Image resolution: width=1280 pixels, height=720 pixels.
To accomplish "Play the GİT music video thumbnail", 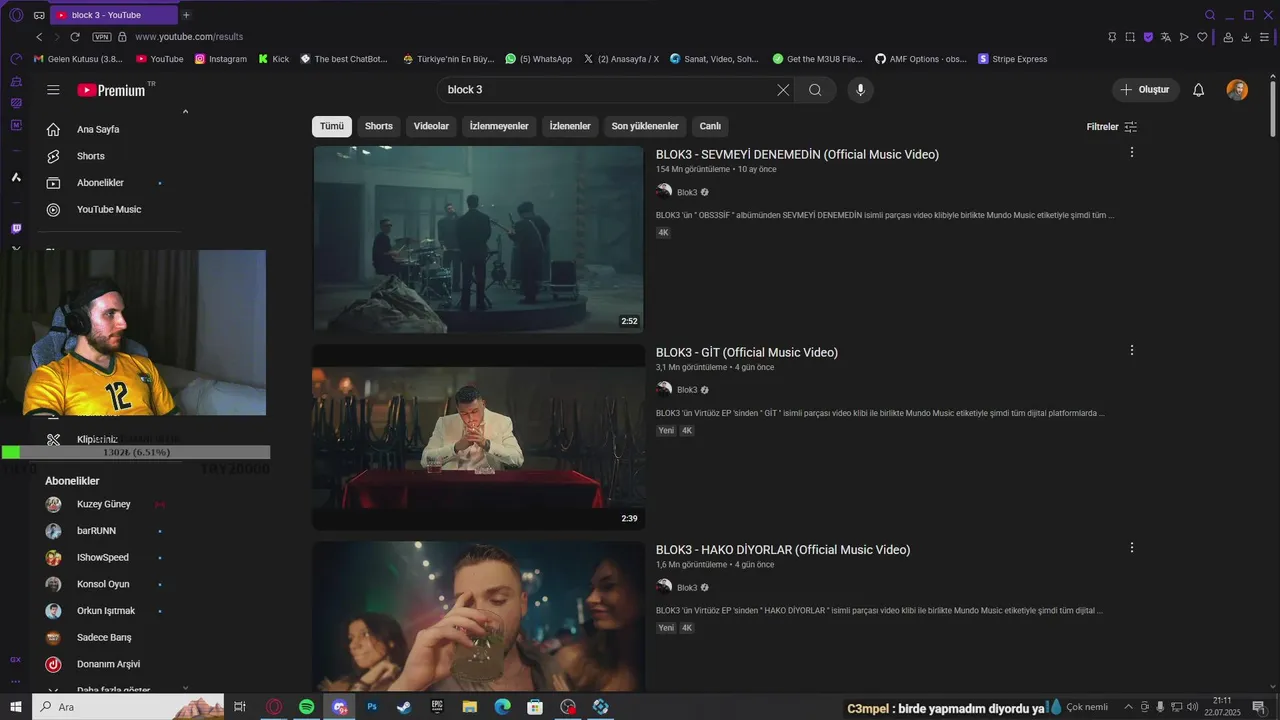I will click(x=478, y=437).
